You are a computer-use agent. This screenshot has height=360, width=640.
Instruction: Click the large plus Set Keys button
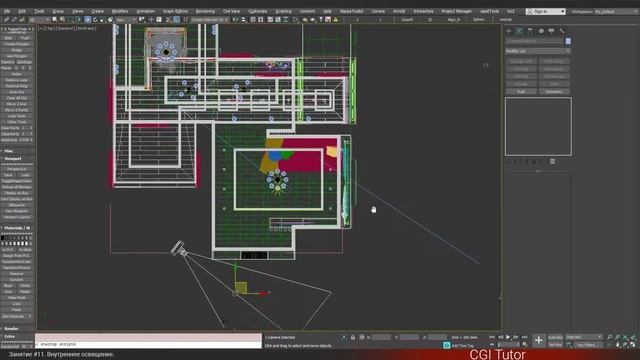538,340
